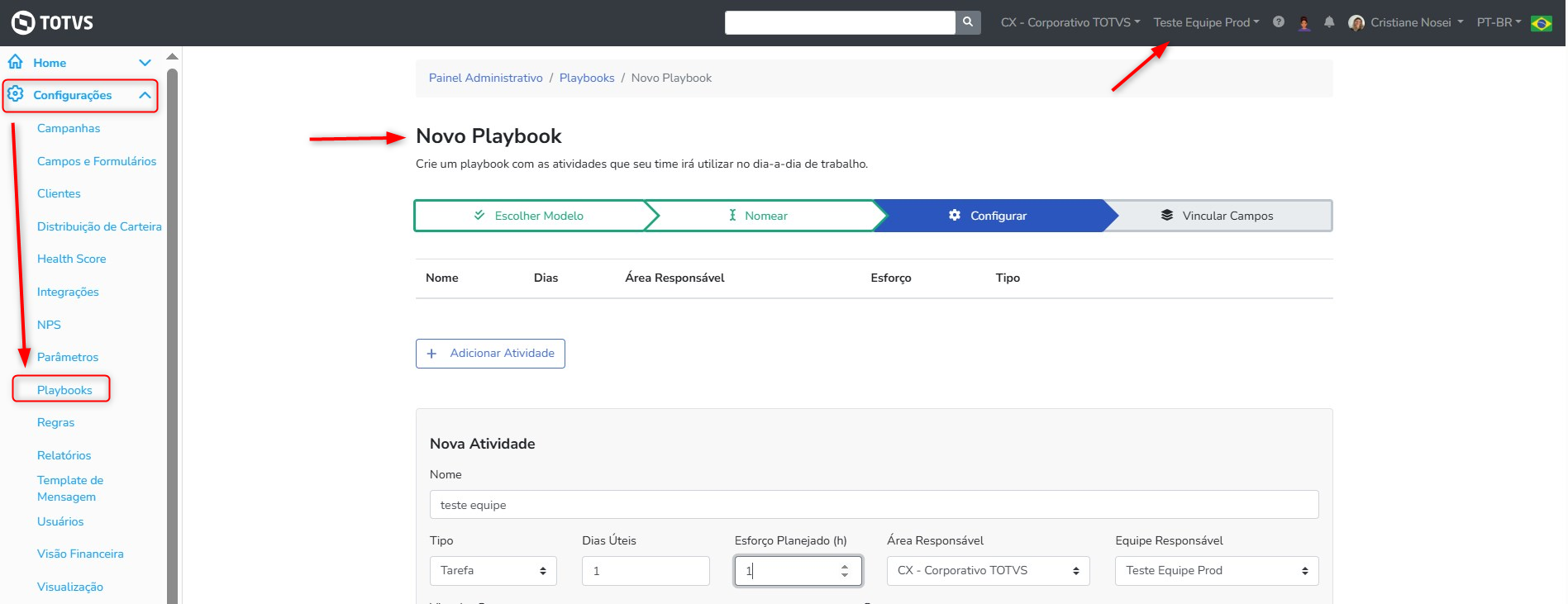Viewport: 1568px width, 604px height.
Task: Go to the Escolher Modelo step
Action: (x=529, y=216)
